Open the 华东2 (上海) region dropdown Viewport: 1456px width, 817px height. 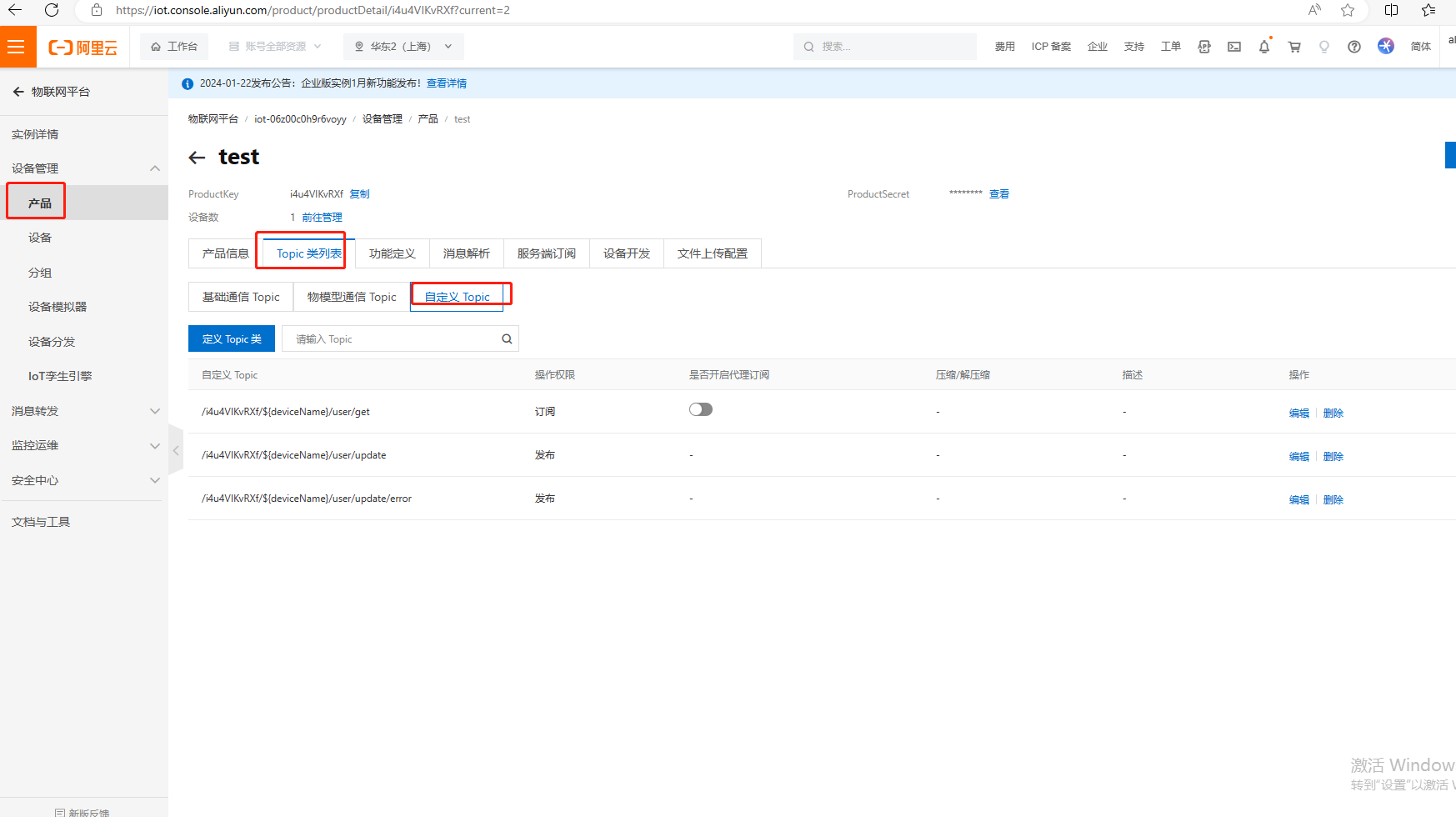coord(403,47)
